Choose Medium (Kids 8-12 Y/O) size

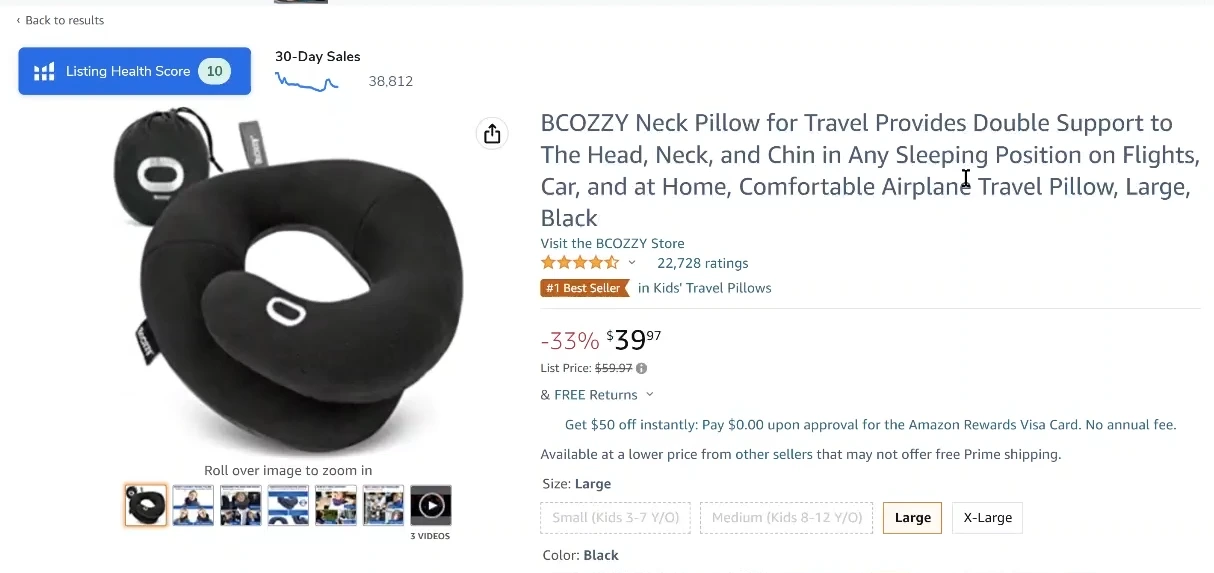coord(786,518)
